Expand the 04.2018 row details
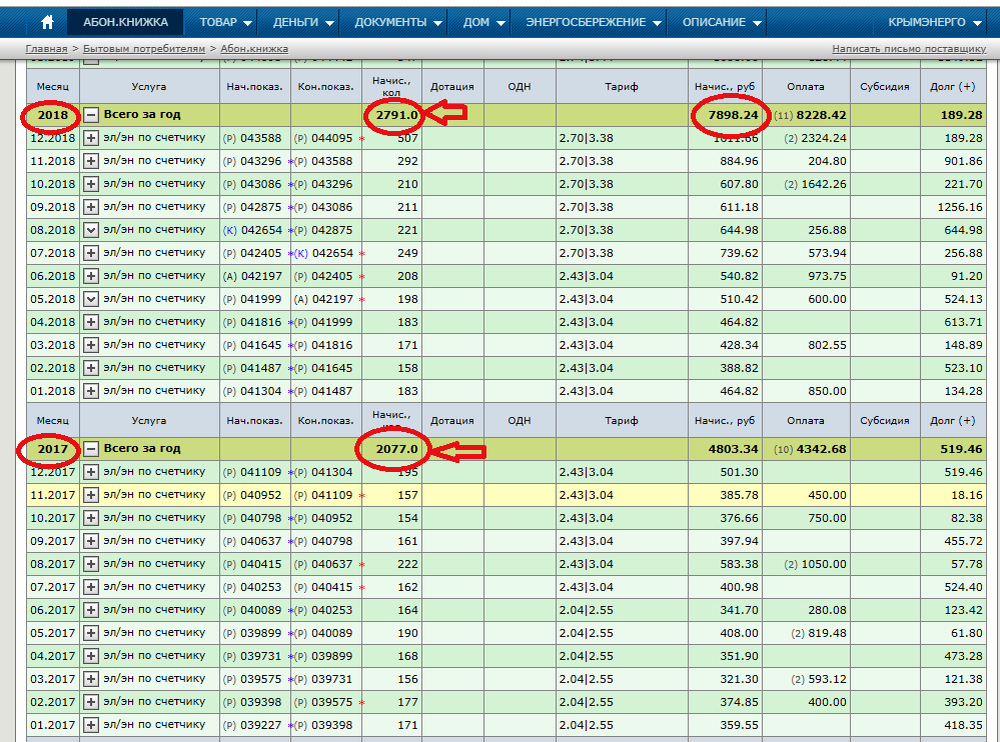This screenshot has height=742, width=1000. [91, 322]
